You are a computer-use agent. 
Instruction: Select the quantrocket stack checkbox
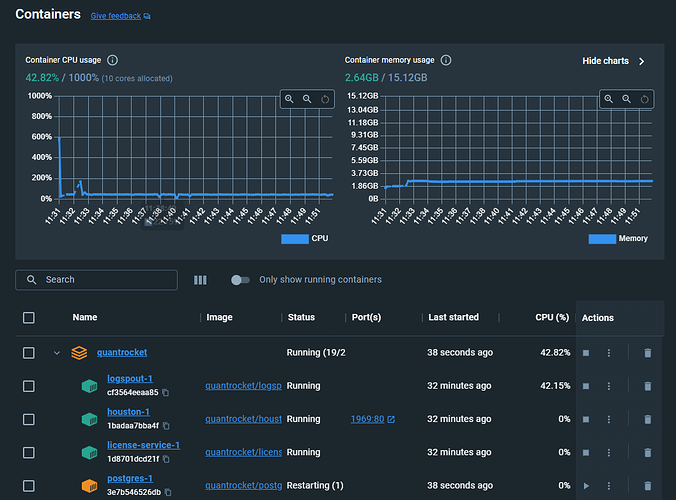[x=29, y=353]
